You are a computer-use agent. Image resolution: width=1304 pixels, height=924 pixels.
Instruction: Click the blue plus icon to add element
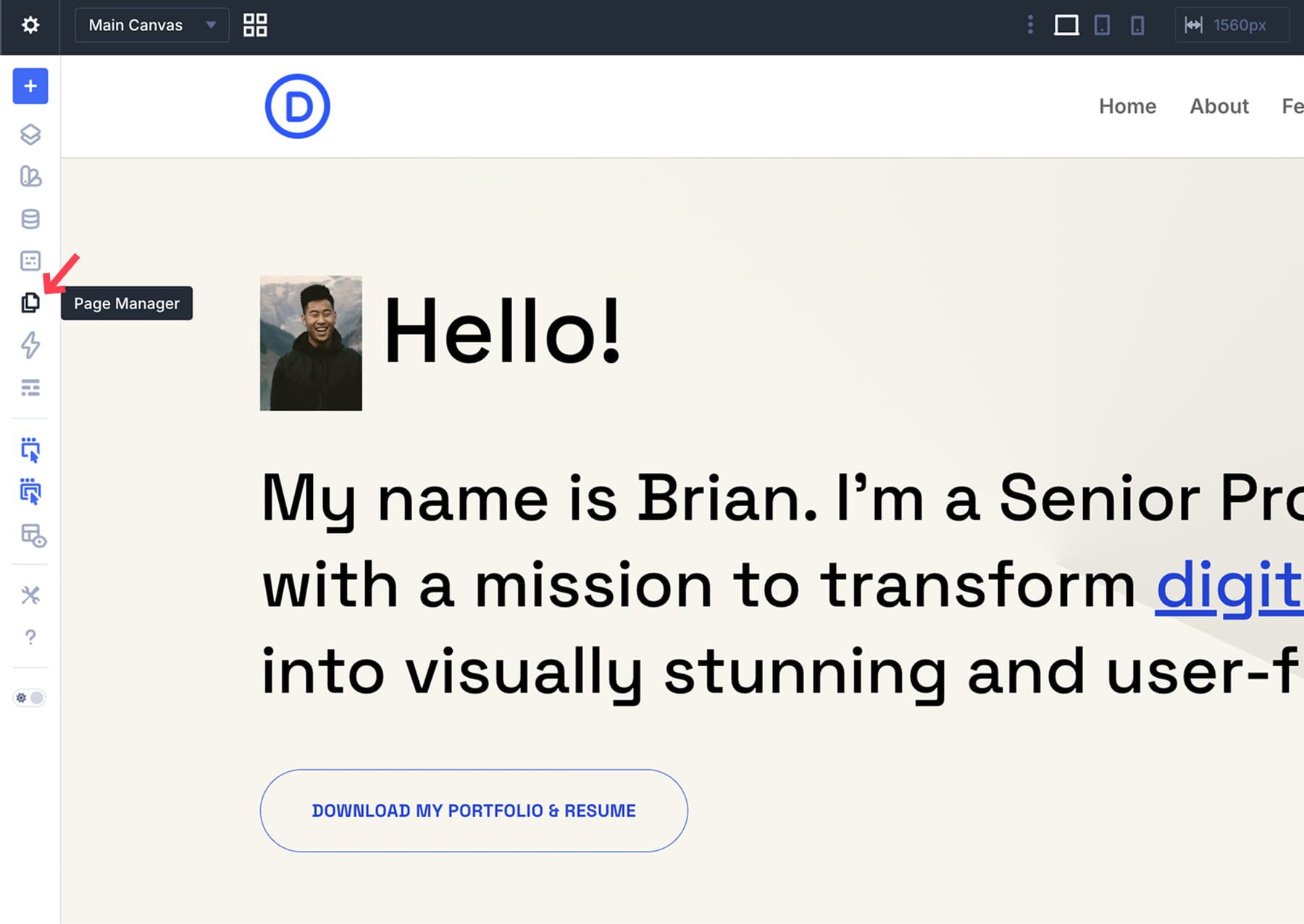[30, 86]
